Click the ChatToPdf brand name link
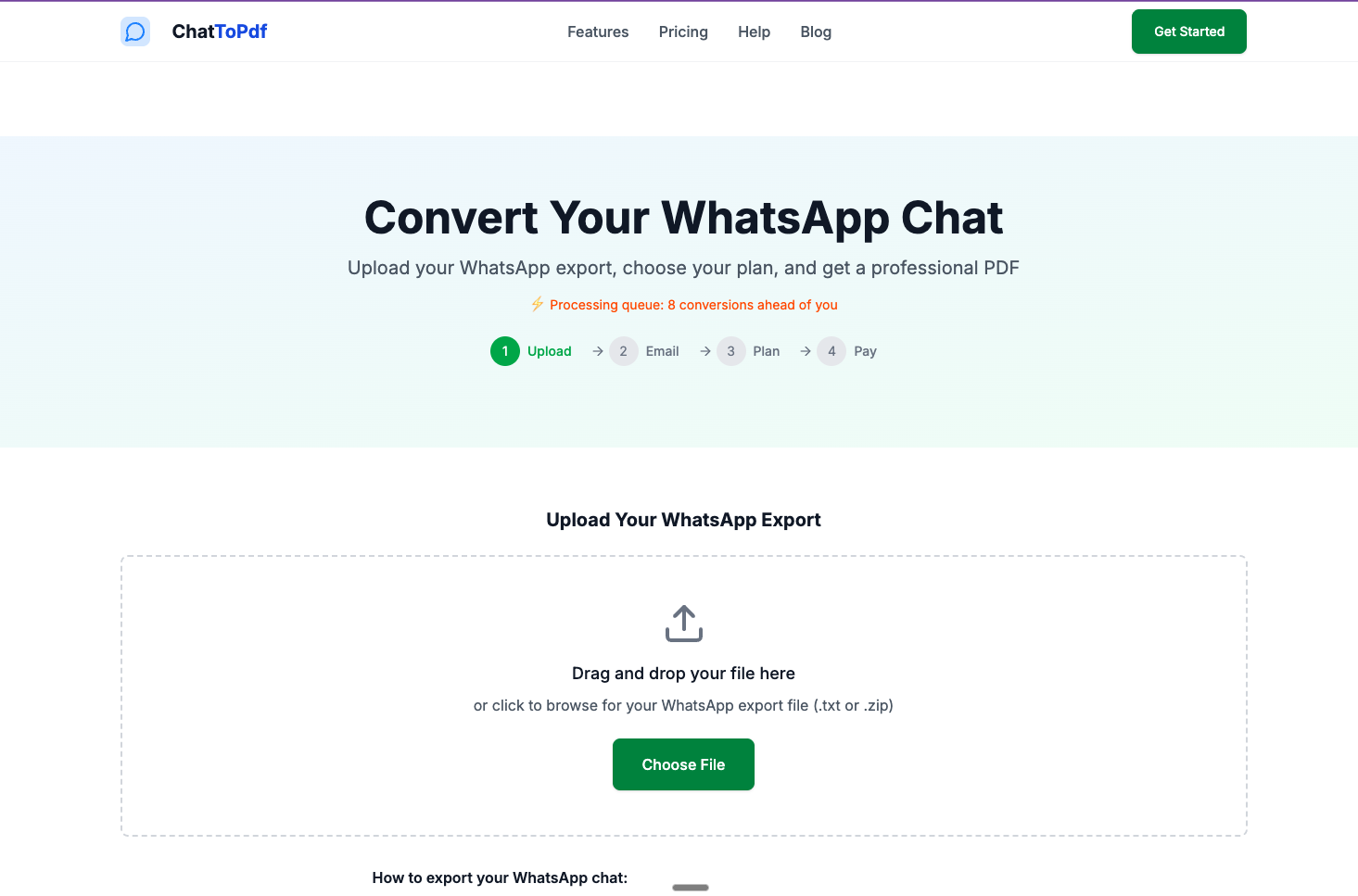 point(220,32)
